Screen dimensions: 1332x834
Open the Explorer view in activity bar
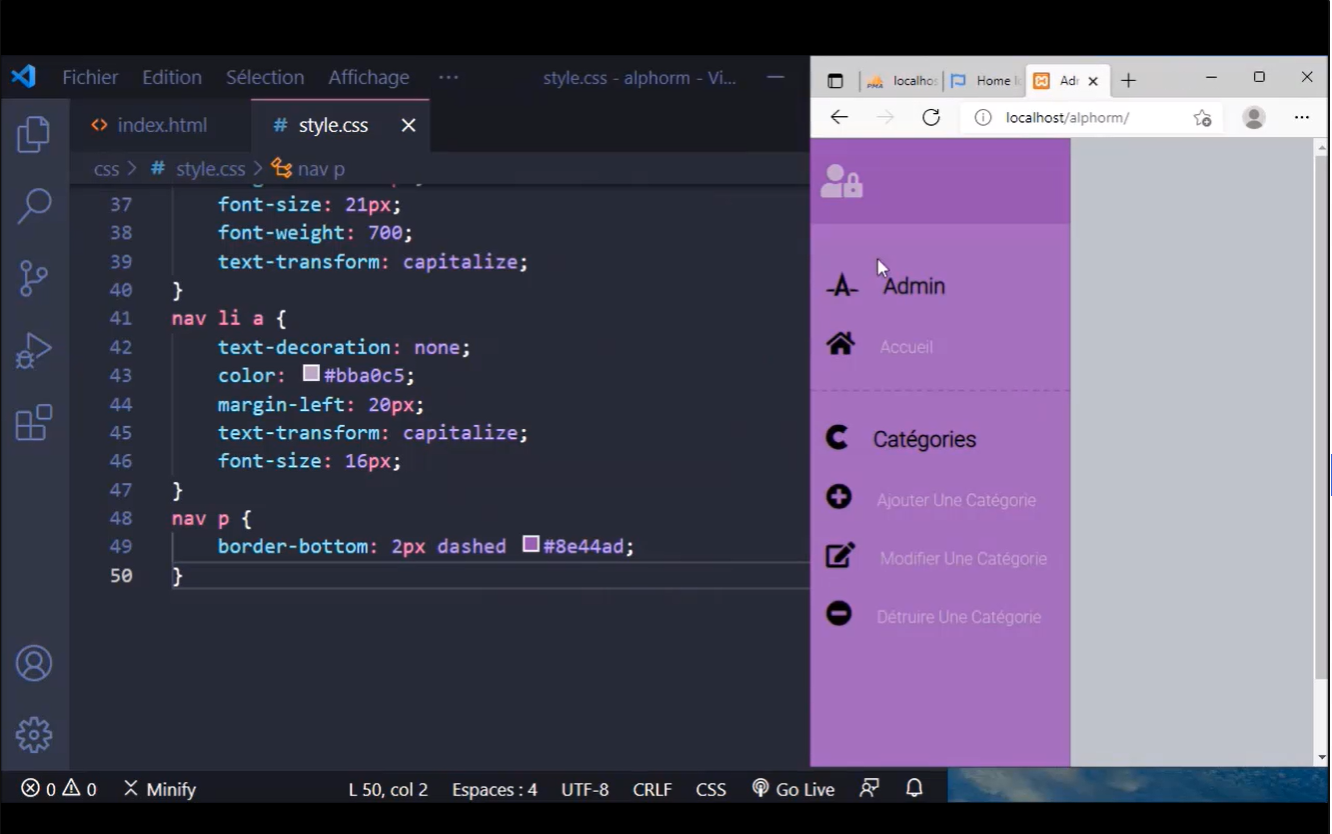(34, 135)
